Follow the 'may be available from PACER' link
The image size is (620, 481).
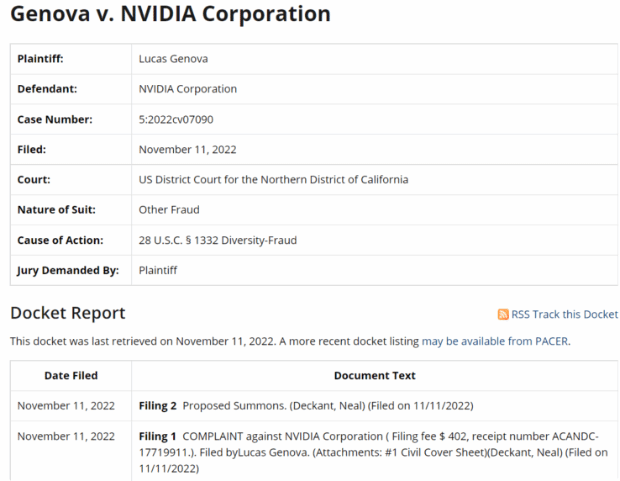click(495, 341)
